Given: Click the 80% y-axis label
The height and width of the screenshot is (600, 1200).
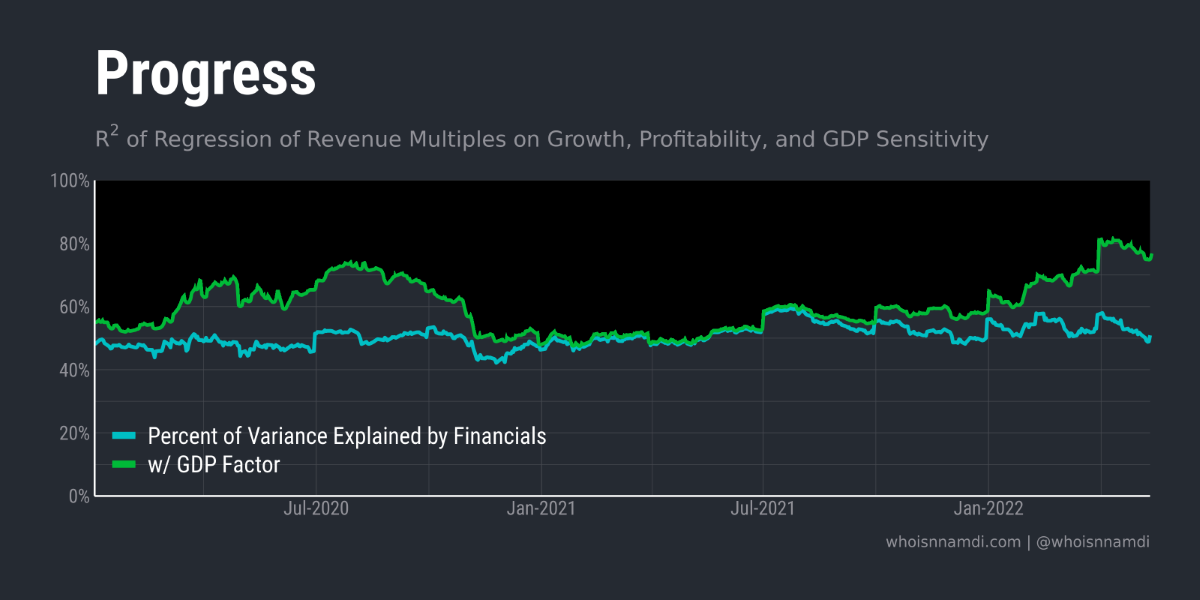Looking at the screenshot, I should coord(74,244).
